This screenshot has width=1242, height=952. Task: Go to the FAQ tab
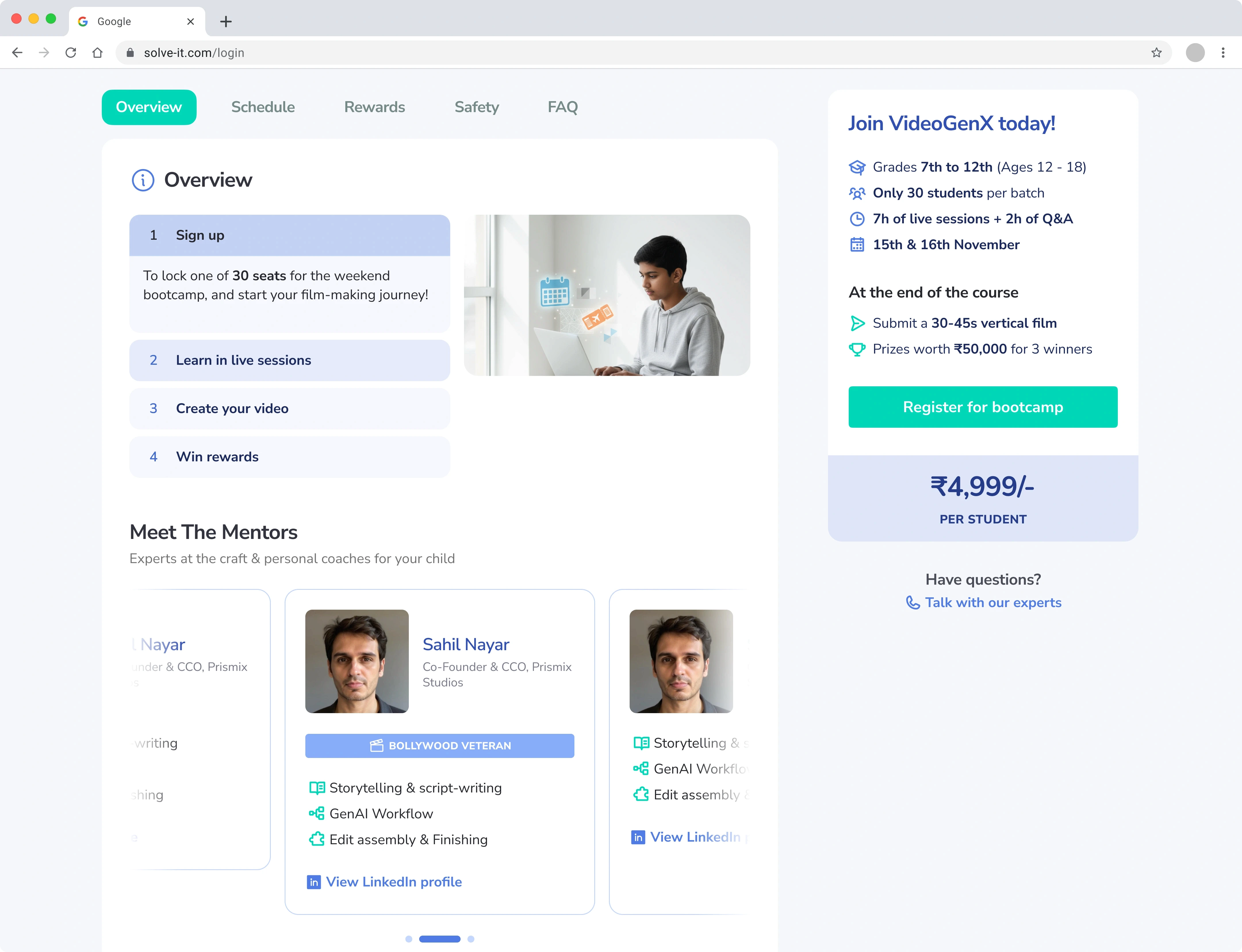pos(562,107)
